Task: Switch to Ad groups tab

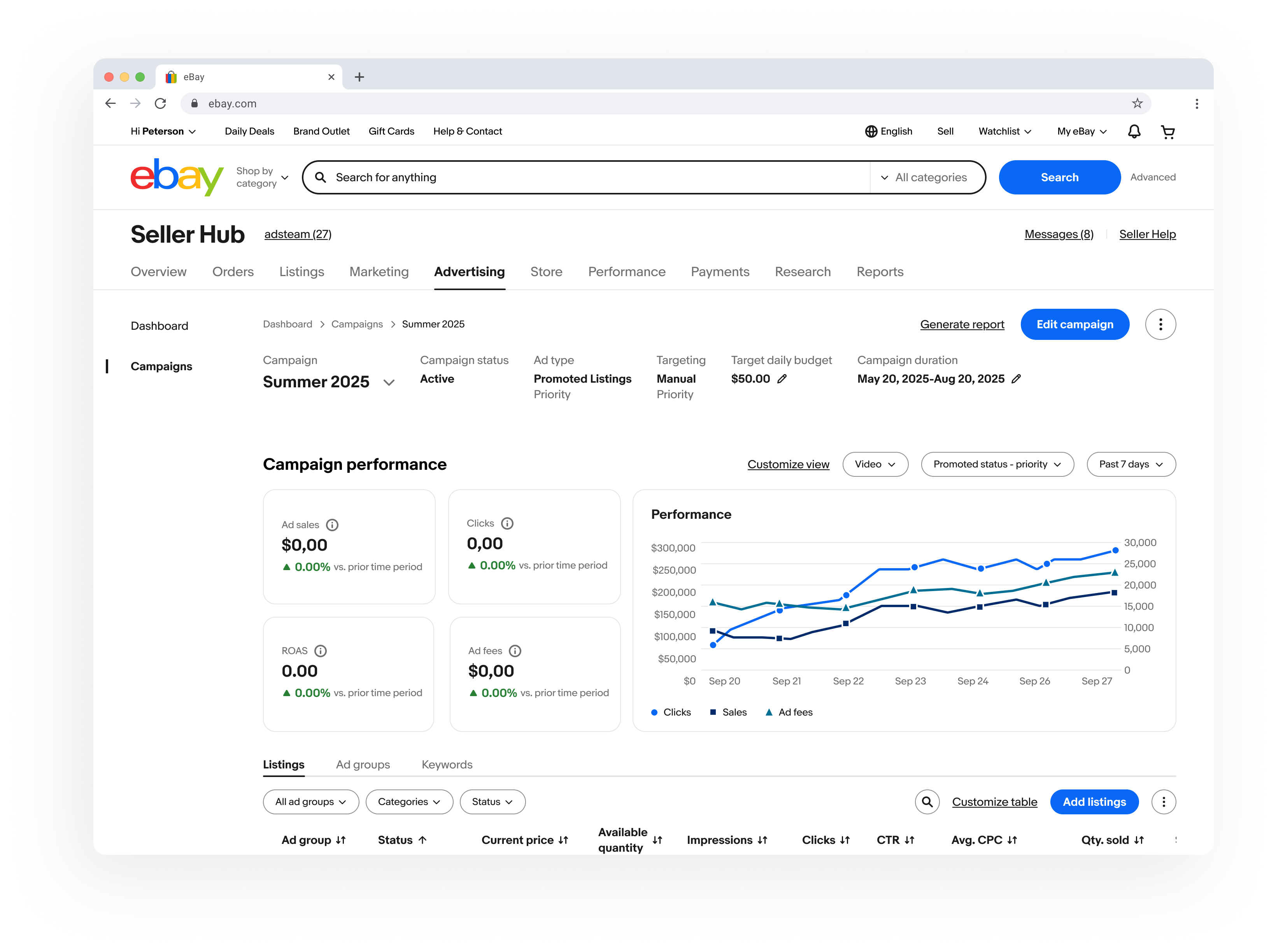Action: pos(363,764)
